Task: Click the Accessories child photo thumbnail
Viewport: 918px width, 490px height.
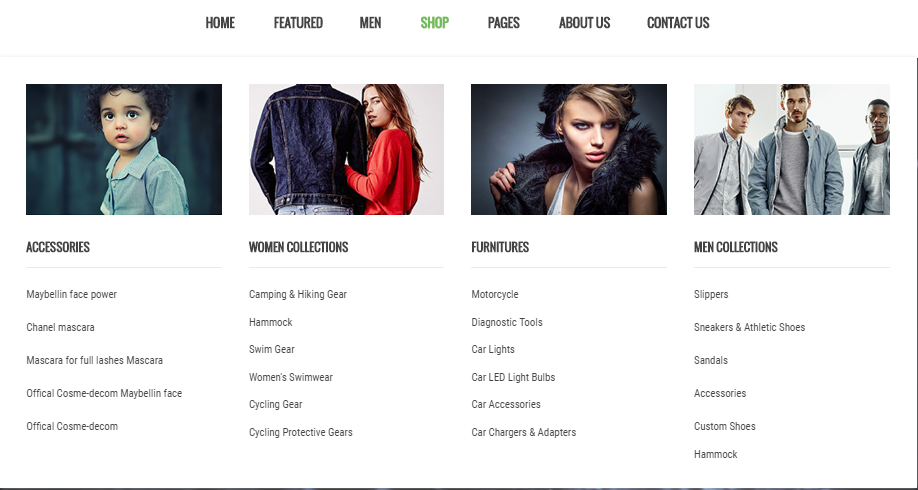Action: 124,149
